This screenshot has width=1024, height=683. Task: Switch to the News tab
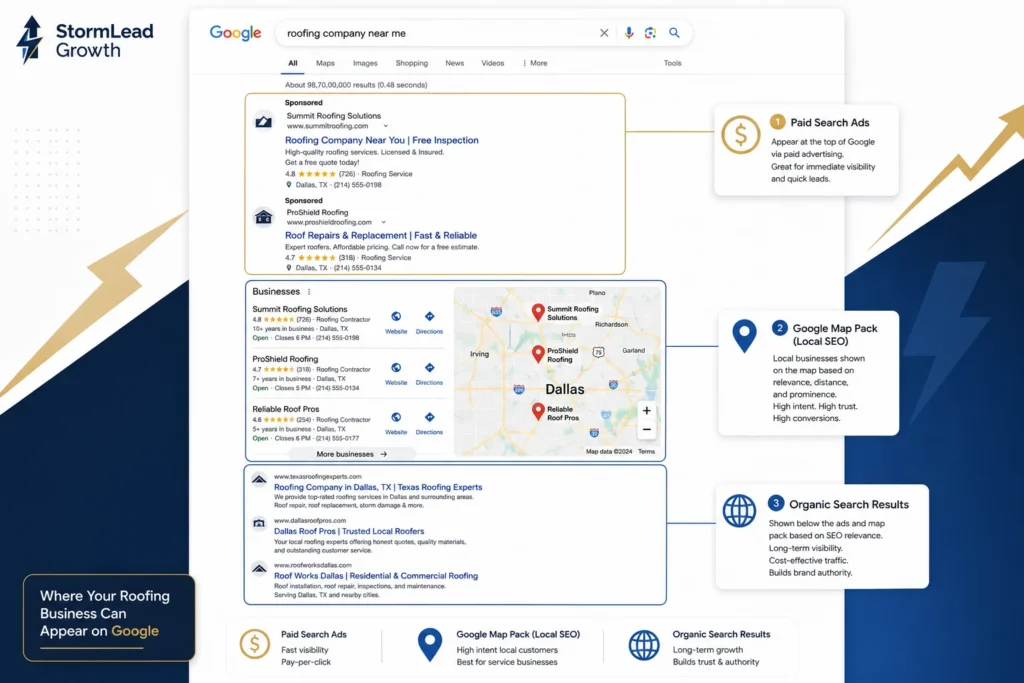[455, 63]
